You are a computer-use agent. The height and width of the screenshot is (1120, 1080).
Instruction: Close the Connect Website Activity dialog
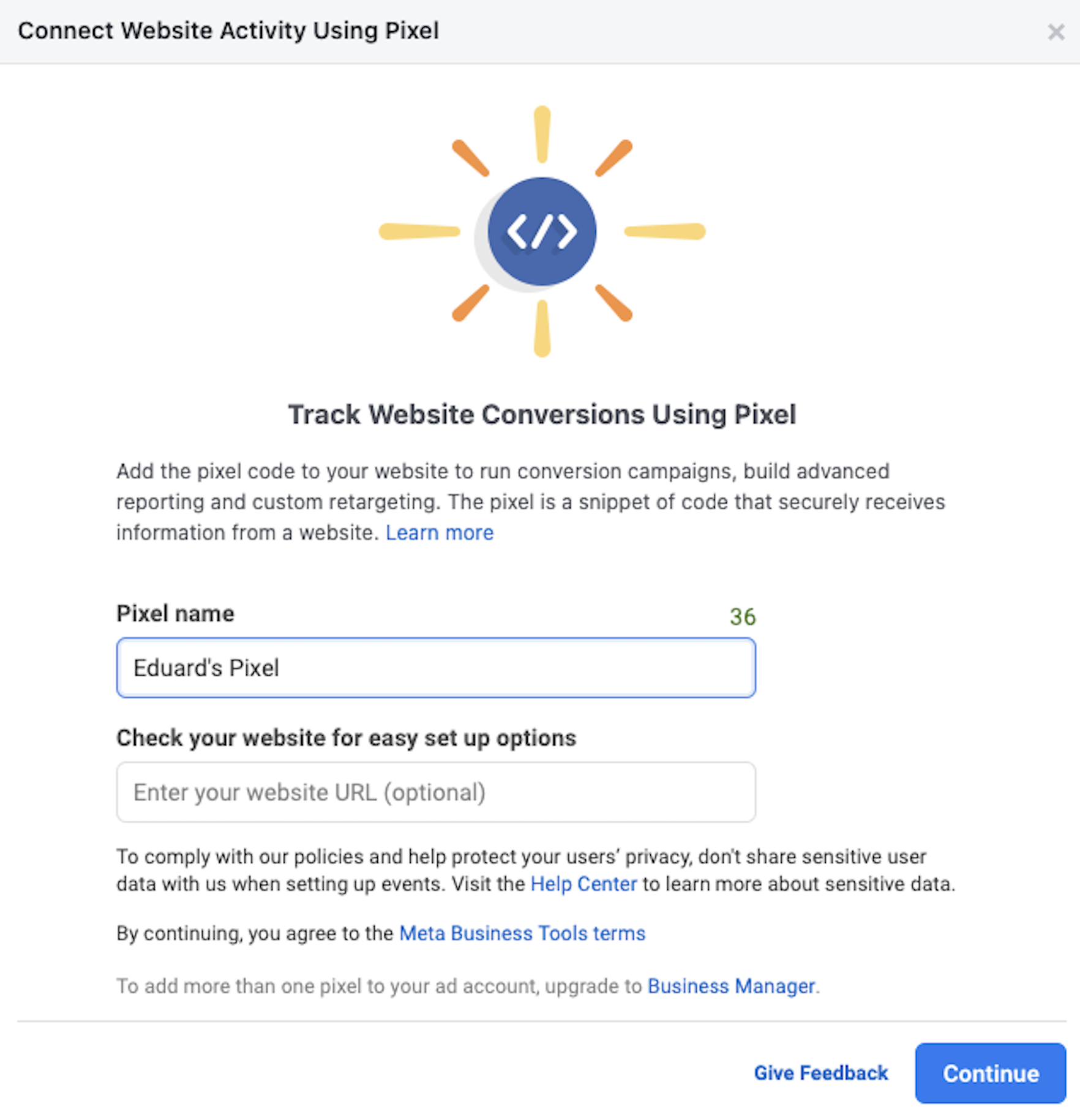pyautogui.click(x=1056, y=32)
